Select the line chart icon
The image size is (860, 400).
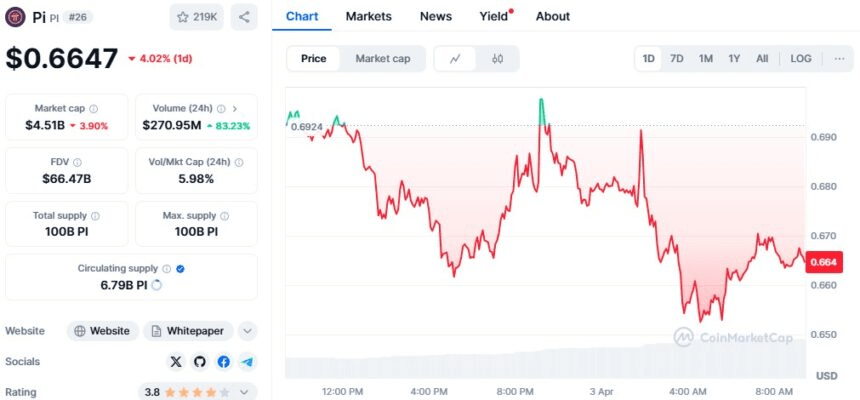456,59
